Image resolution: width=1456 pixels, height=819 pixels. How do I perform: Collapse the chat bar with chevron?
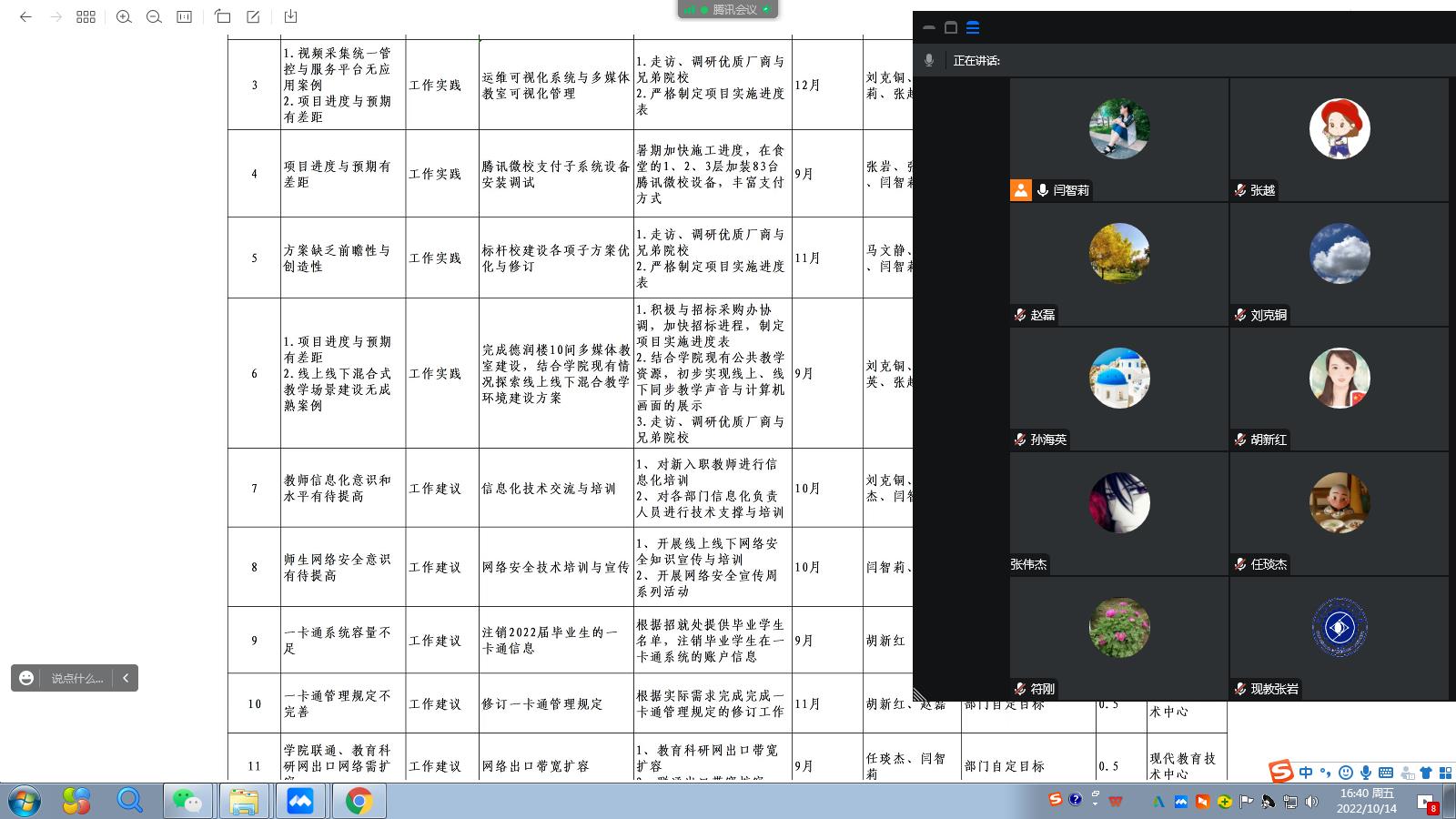[126, 678]
